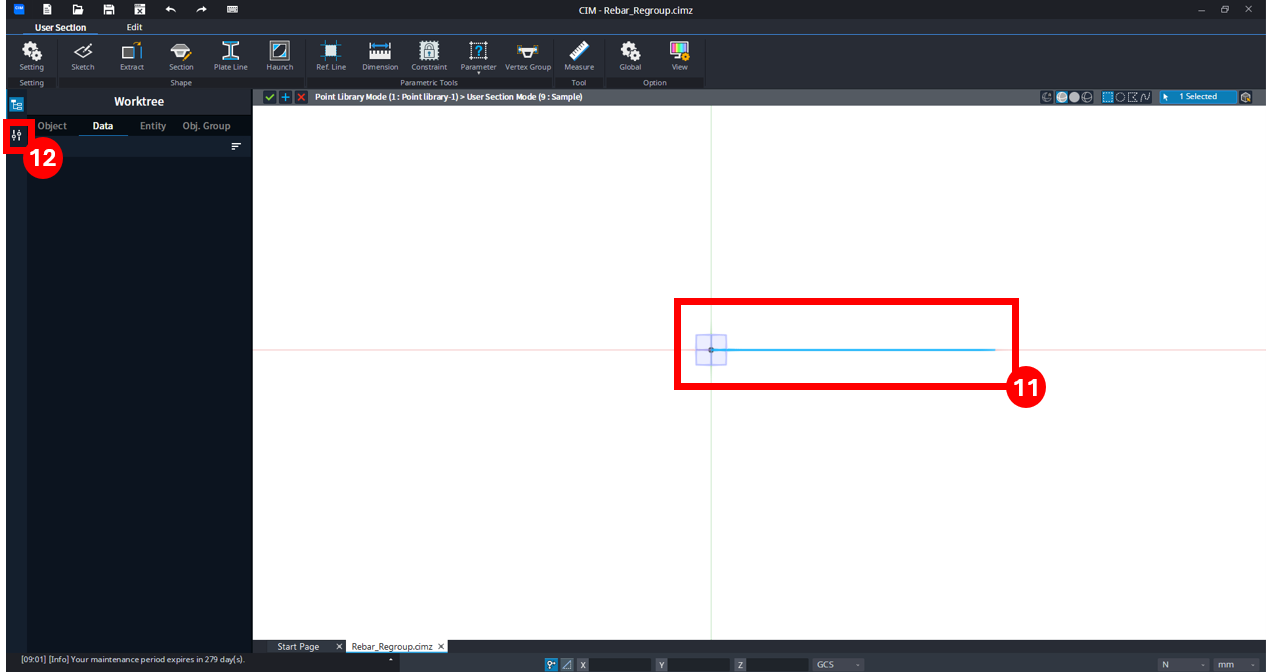Click the CIM application logo
The width and height of the screenshot is (1266, 672).
tap(18, 9)
